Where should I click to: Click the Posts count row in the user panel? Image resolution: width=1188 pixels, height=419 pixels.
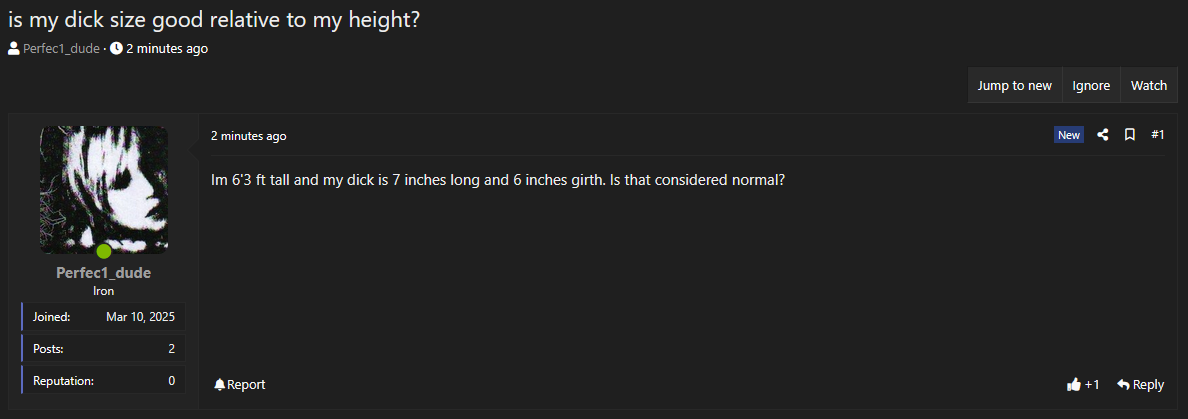click(x=104, y=348)
